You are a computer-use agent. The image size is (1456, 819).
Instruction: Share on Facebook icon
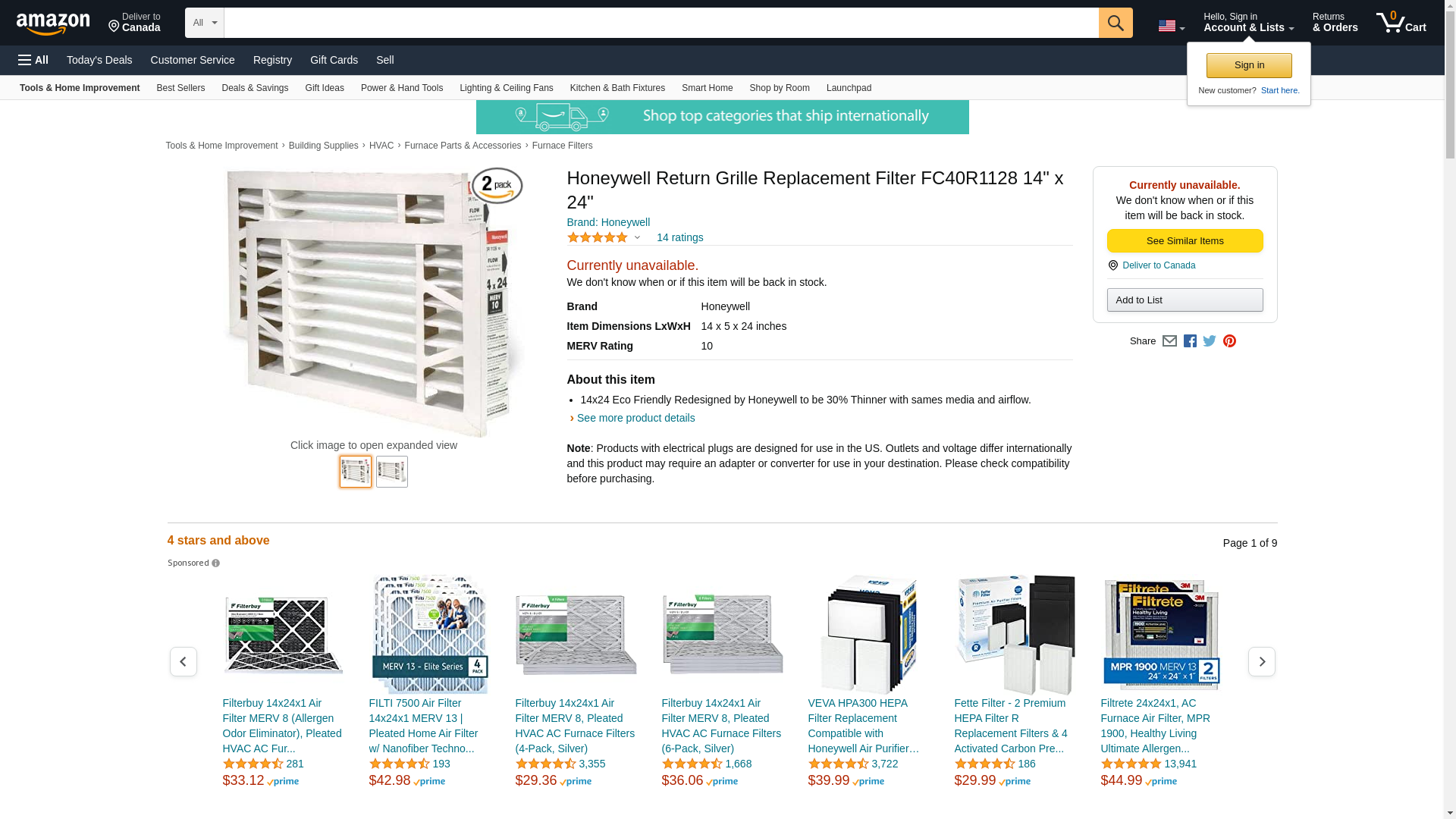pos(1190,341)
